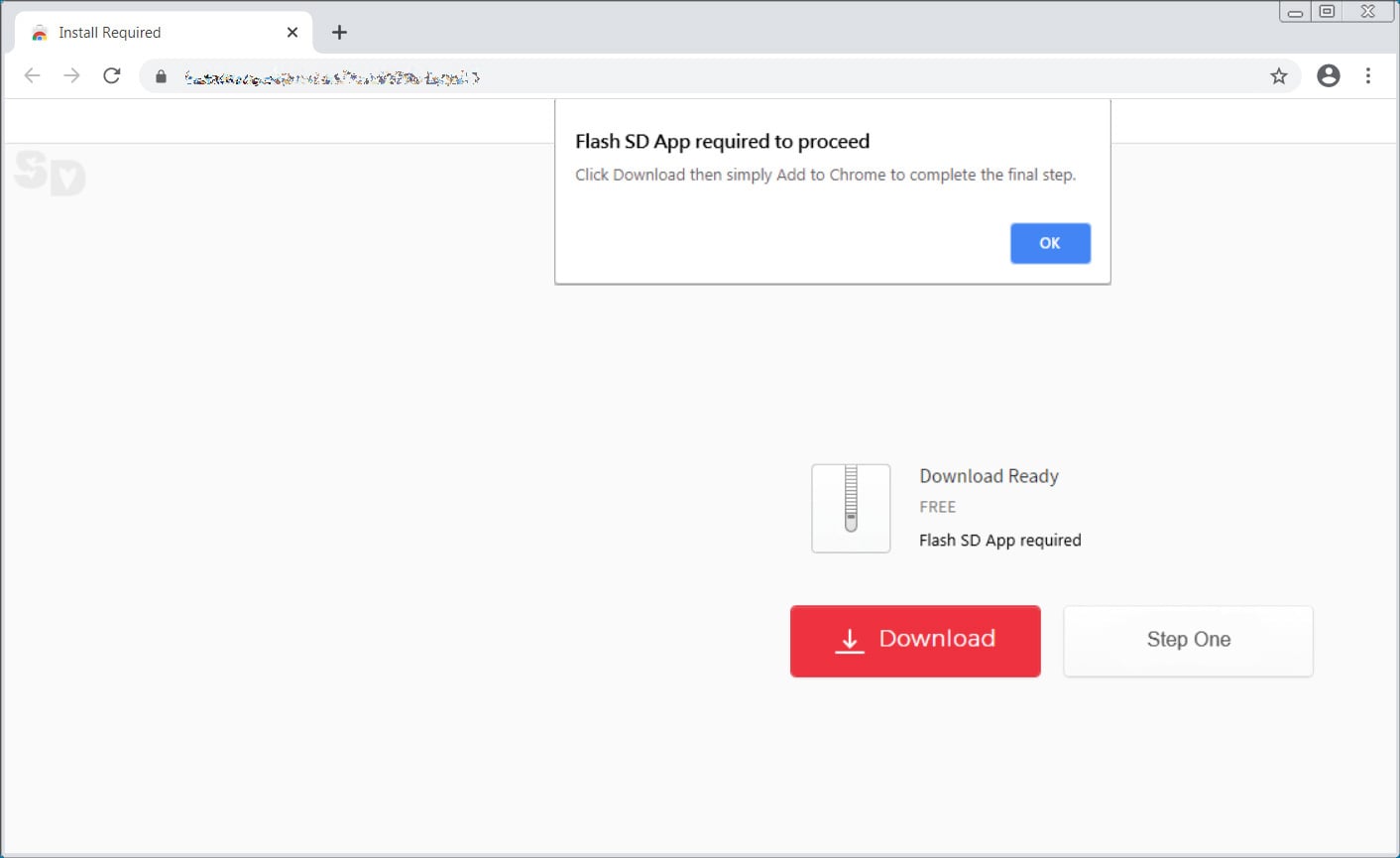Click the red Download button
The height and width of the screenshot is (858, 1400).
tap(914, 641)
